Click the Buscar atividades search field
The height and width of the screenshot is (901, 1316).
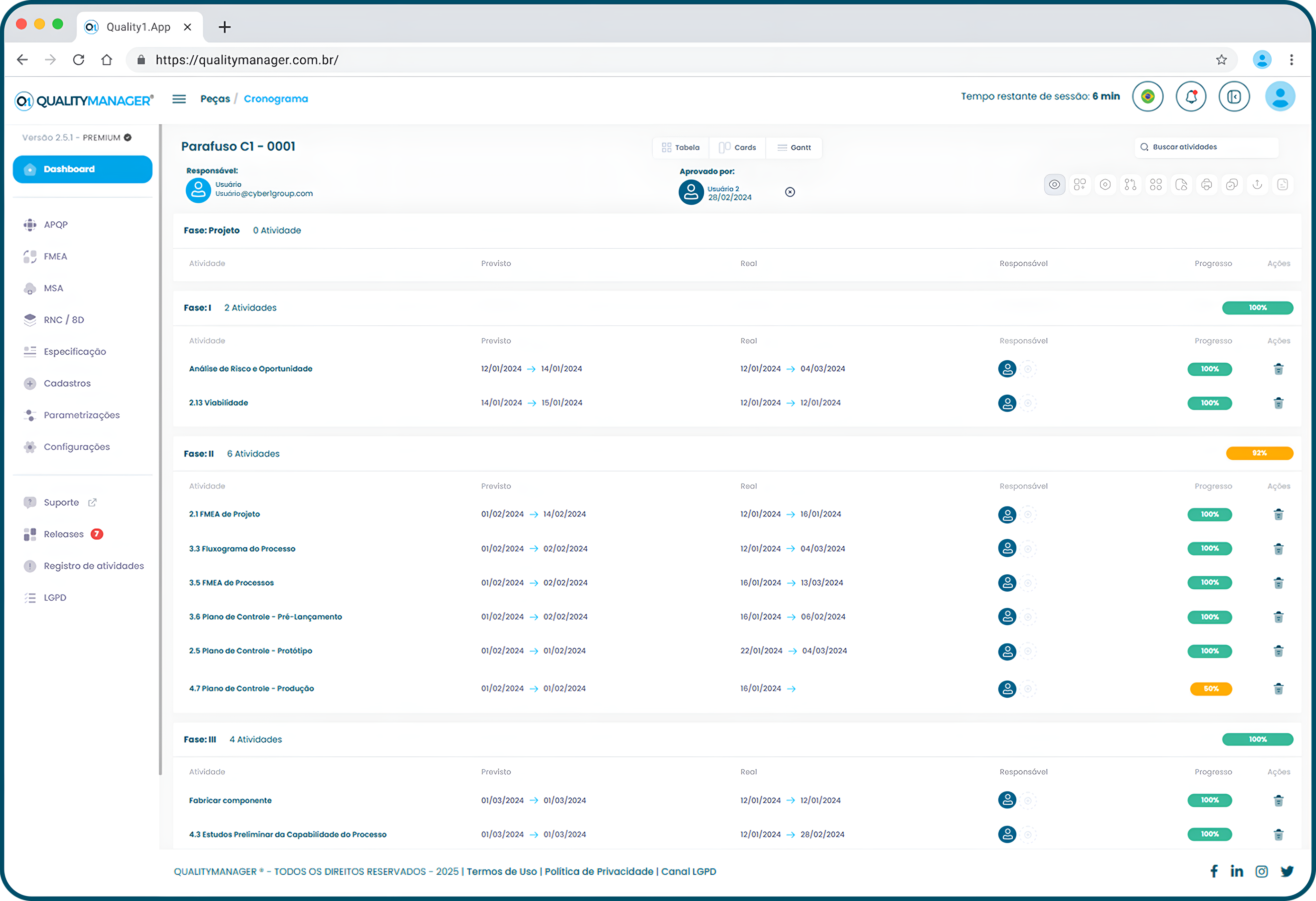[1206, 147]
